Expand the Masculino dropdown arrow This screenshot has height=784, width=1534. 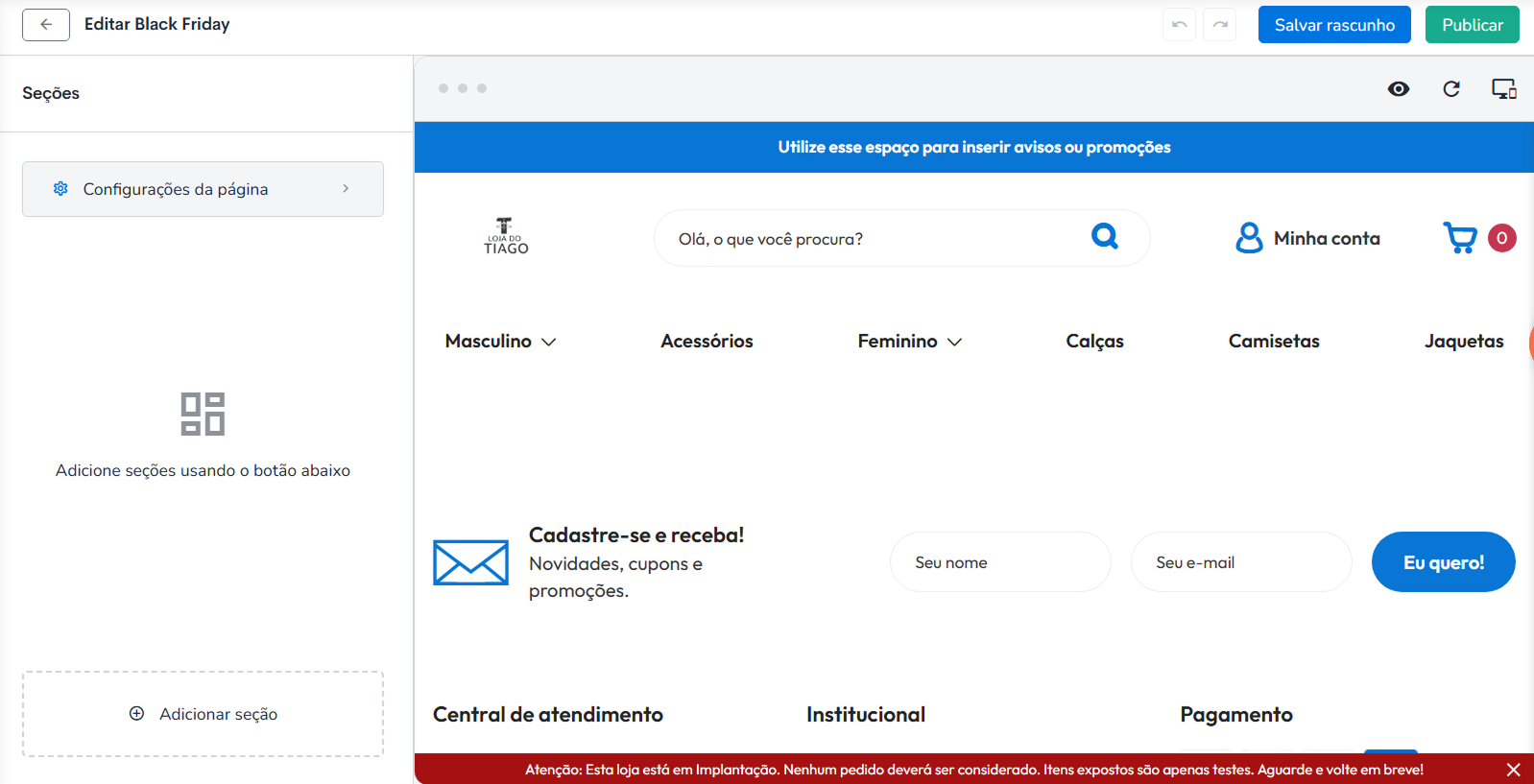point(549,343)
